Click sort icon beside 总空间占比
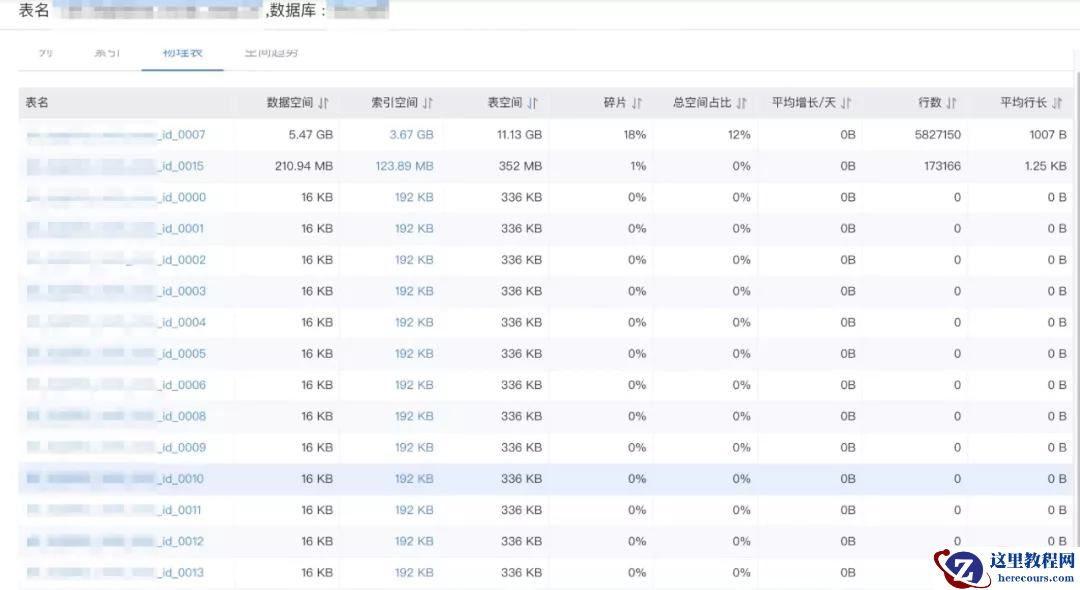The image size is (1080, 590). point(742,103)
